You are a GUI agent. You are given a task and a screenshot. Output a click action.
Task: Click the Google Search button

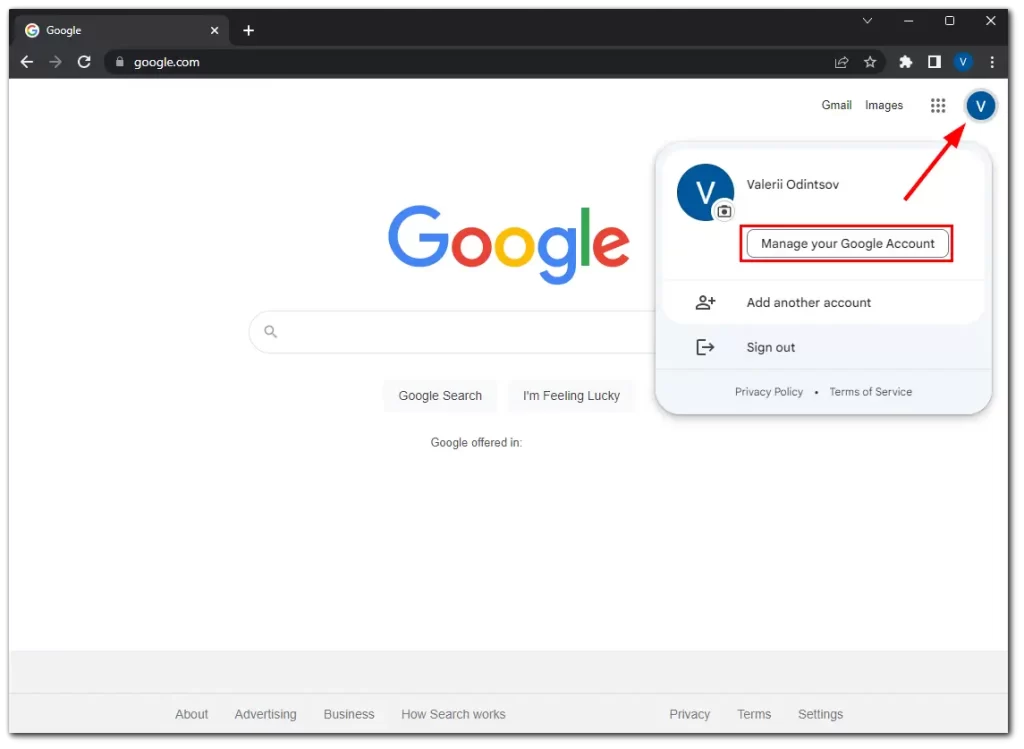click(441, 396)
